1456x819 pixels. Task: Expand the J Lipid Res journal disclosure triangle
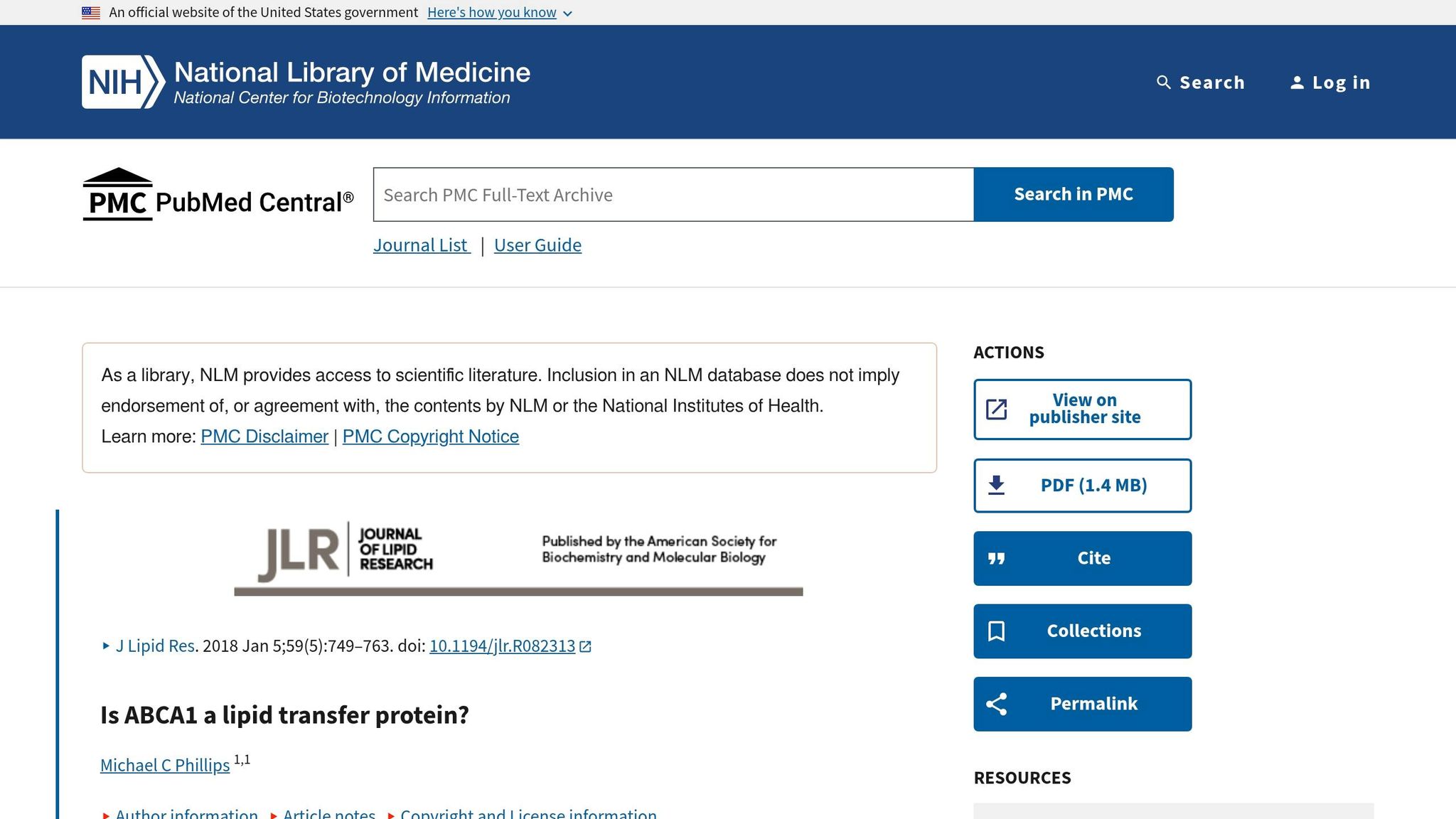click(x=106, y=646)
